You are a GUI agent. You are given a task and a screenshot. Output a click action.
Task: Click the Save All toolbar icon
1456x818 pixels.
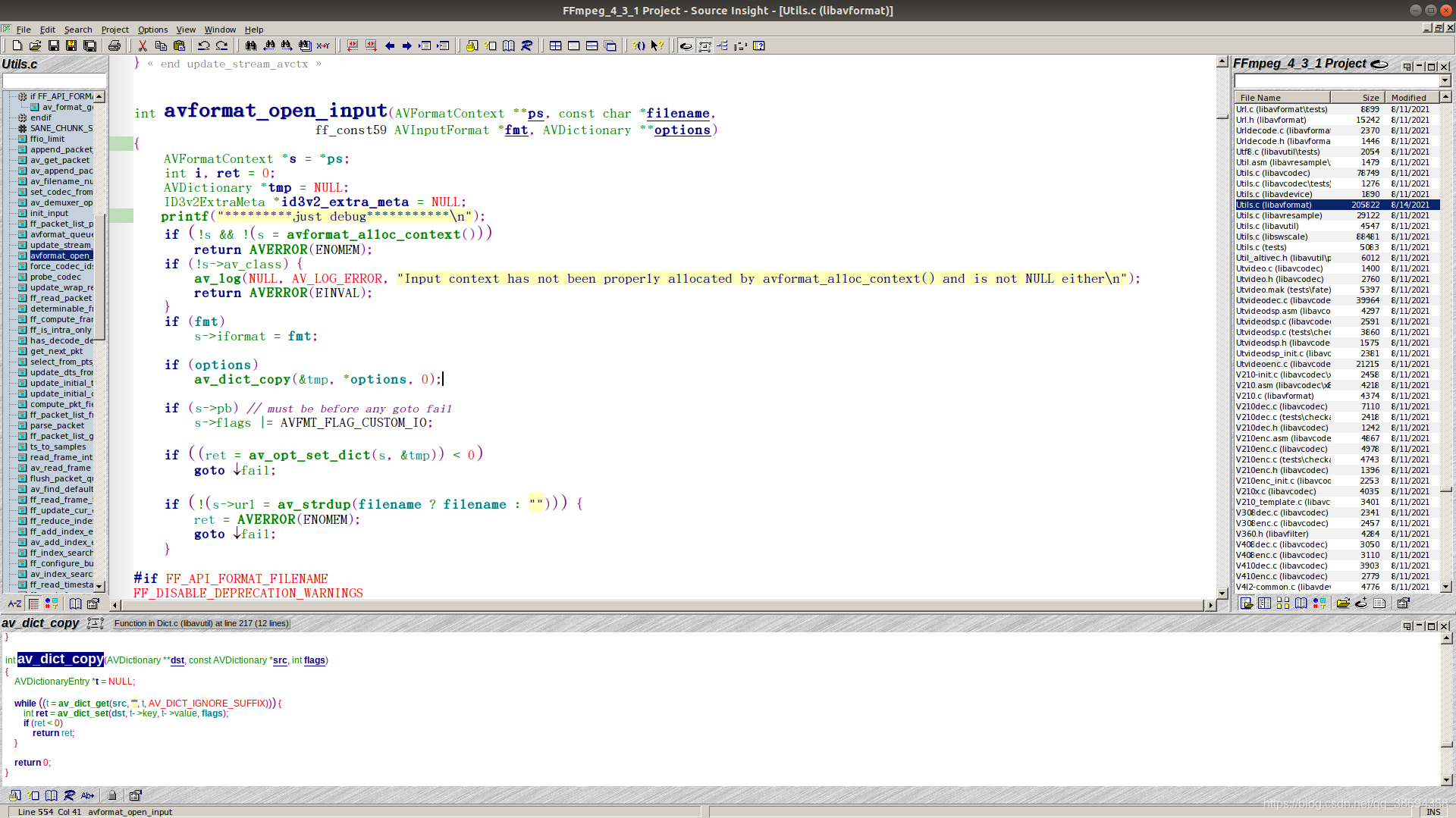[89, 45]
